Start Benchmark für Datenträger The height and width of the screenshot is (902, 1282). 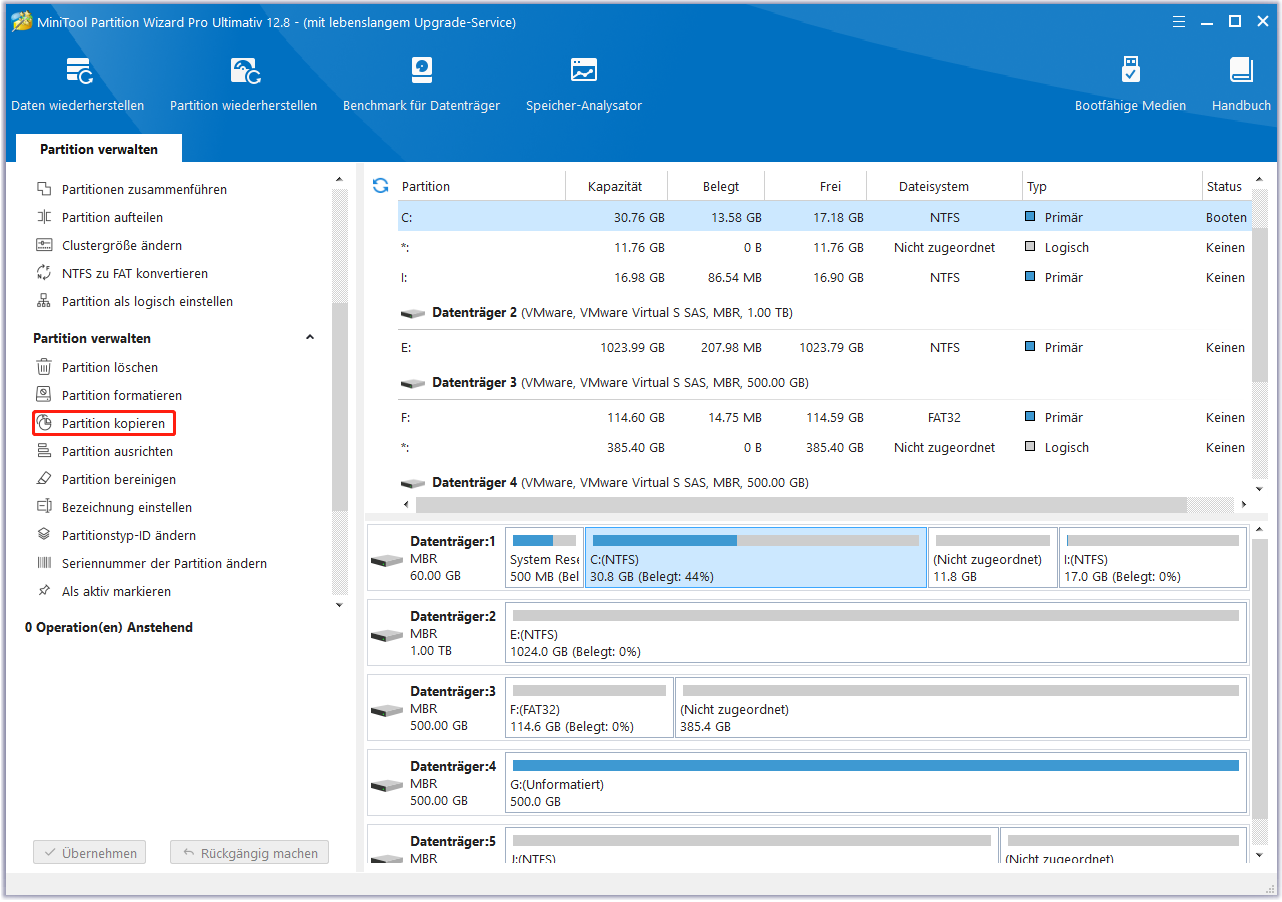pyautogui.click(x=421, y=84)
